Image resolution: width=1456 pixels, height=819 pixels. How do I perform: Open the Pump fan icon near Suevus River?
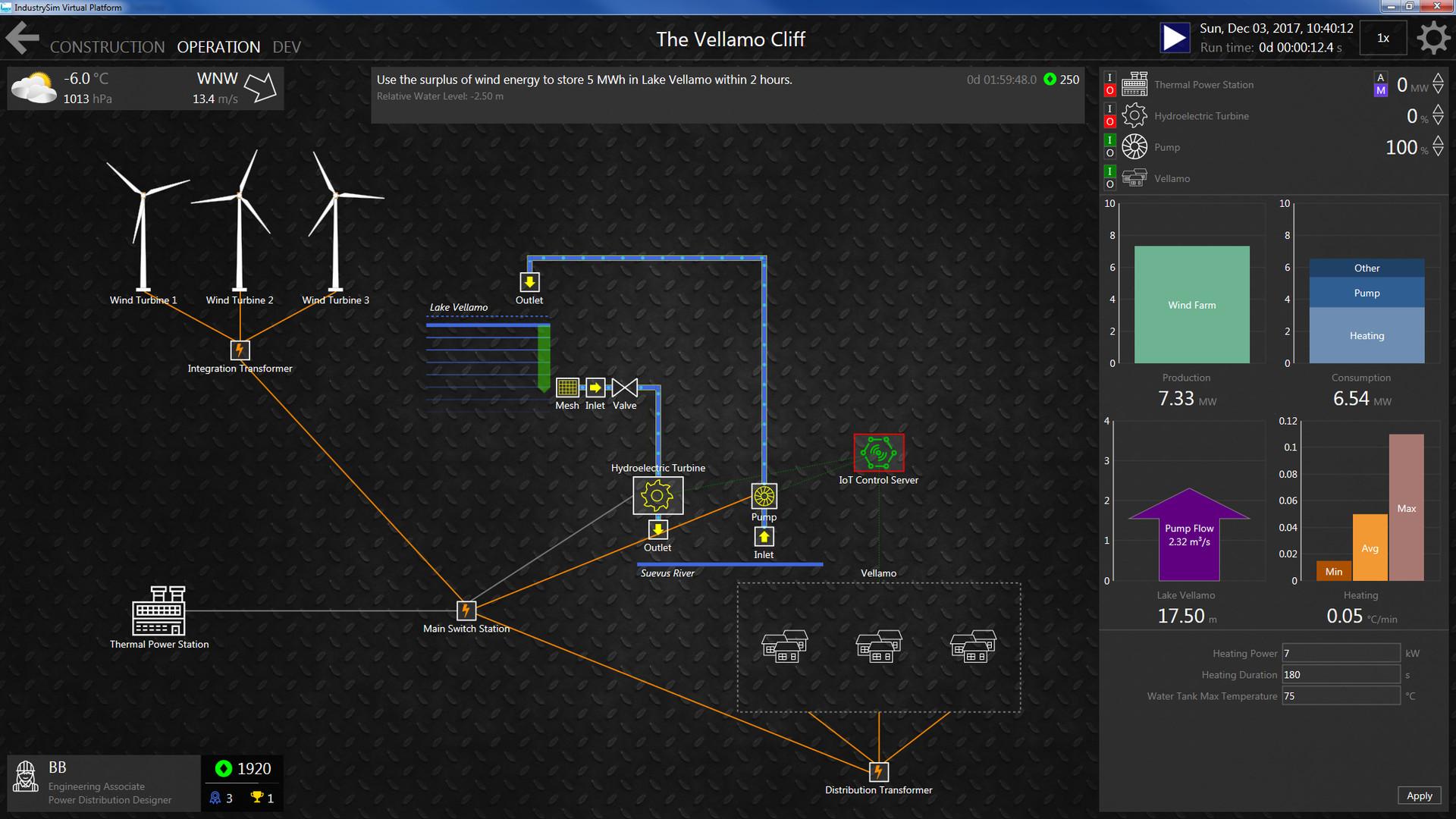pos(764,497)
